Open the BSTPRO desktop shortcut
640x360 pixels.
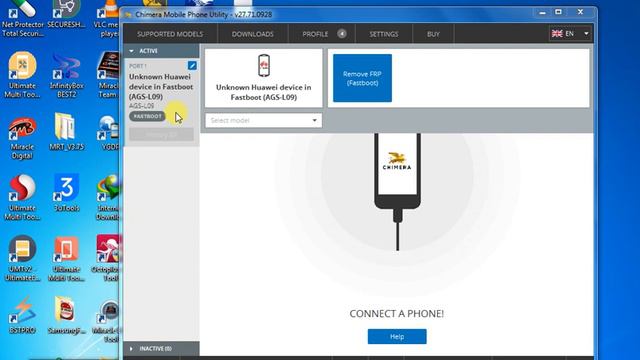22,315
